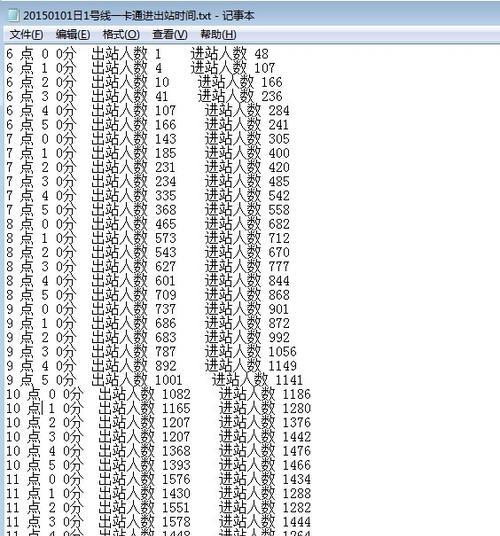Open the 编辑(E) menu
The height and width of the screenshot is (536, 500).
coord(73,35)
